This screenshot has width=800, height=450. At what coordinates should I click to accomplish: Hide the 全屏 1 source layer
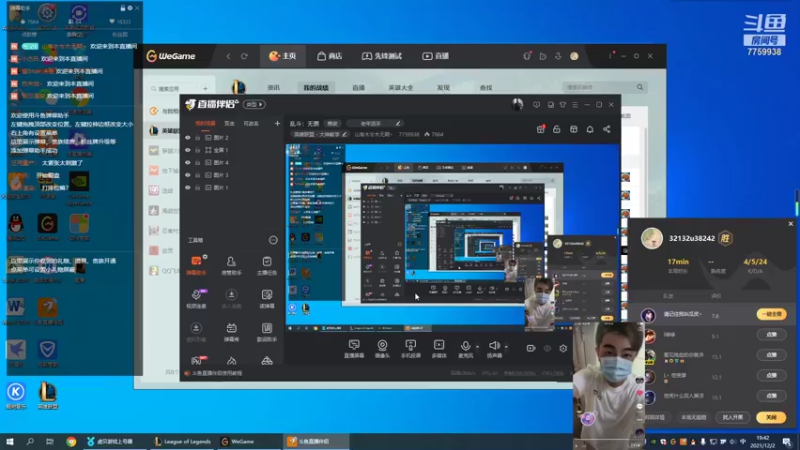[188, 150]
